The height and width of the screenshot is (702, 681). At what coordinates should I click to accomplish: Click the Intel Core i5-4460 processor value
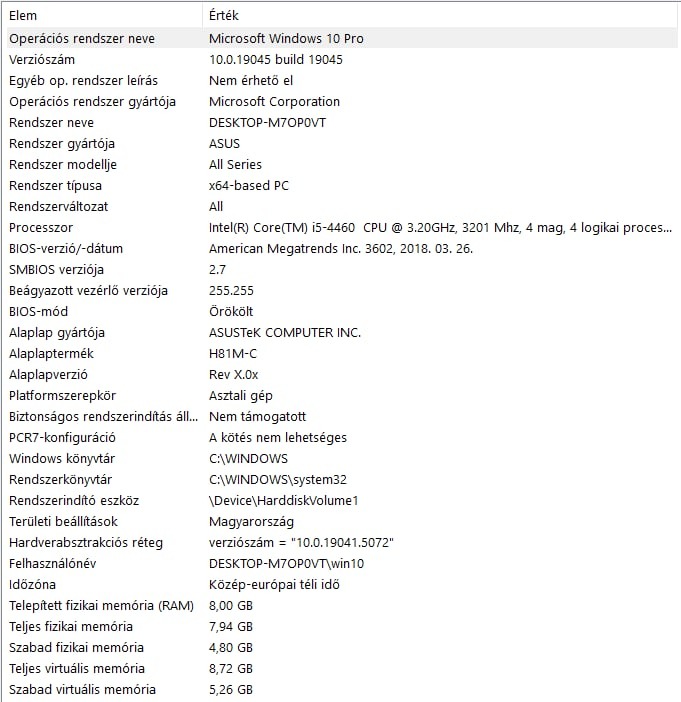click(441, 228)
